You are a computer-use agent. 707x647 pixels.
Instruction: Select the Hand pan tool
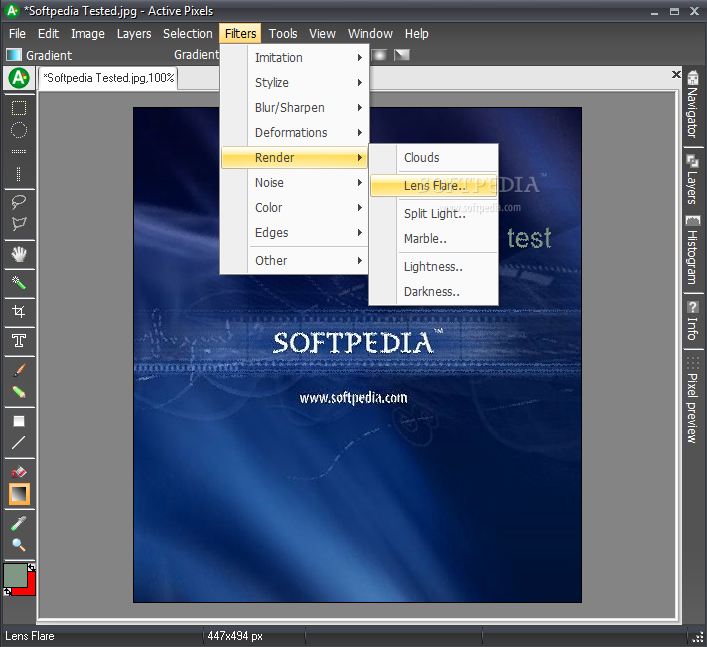pos(18,254)
